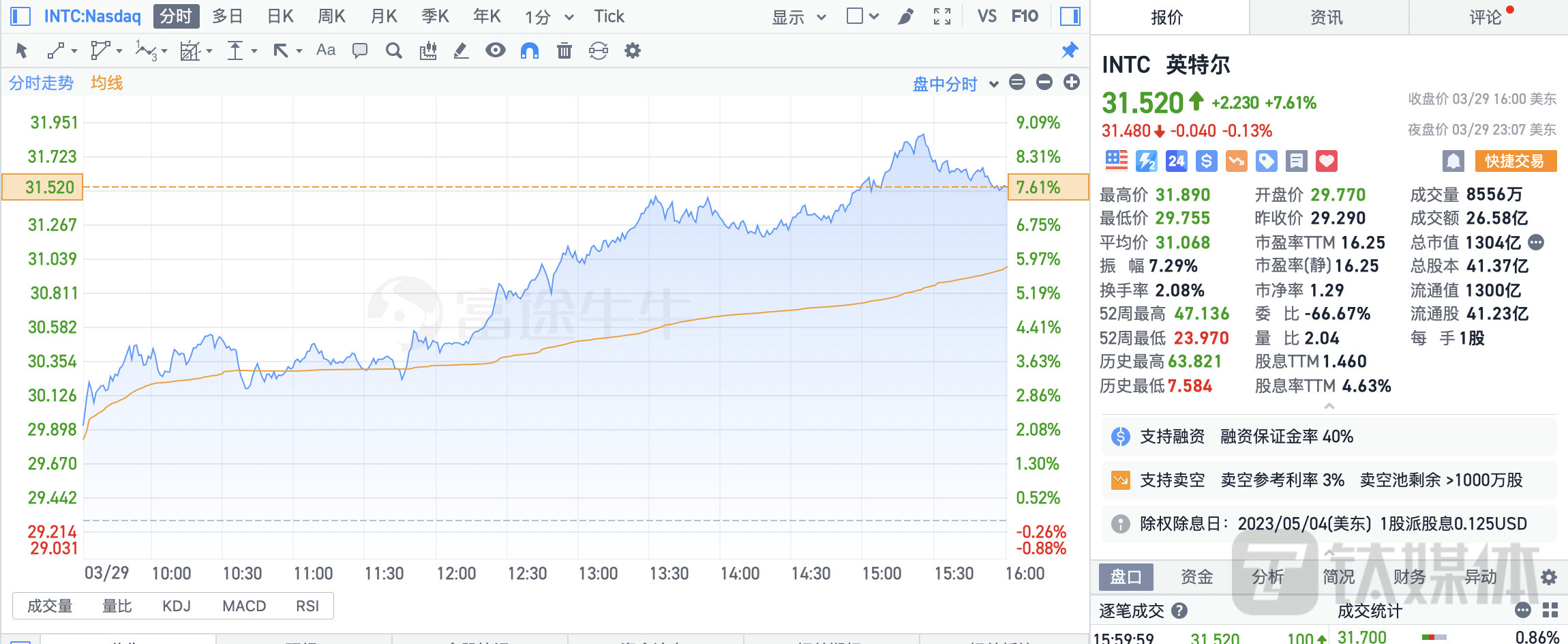The image size is (1568, 644).
Task: Click the blue pin icon
Action: [x=1070, y=50]
